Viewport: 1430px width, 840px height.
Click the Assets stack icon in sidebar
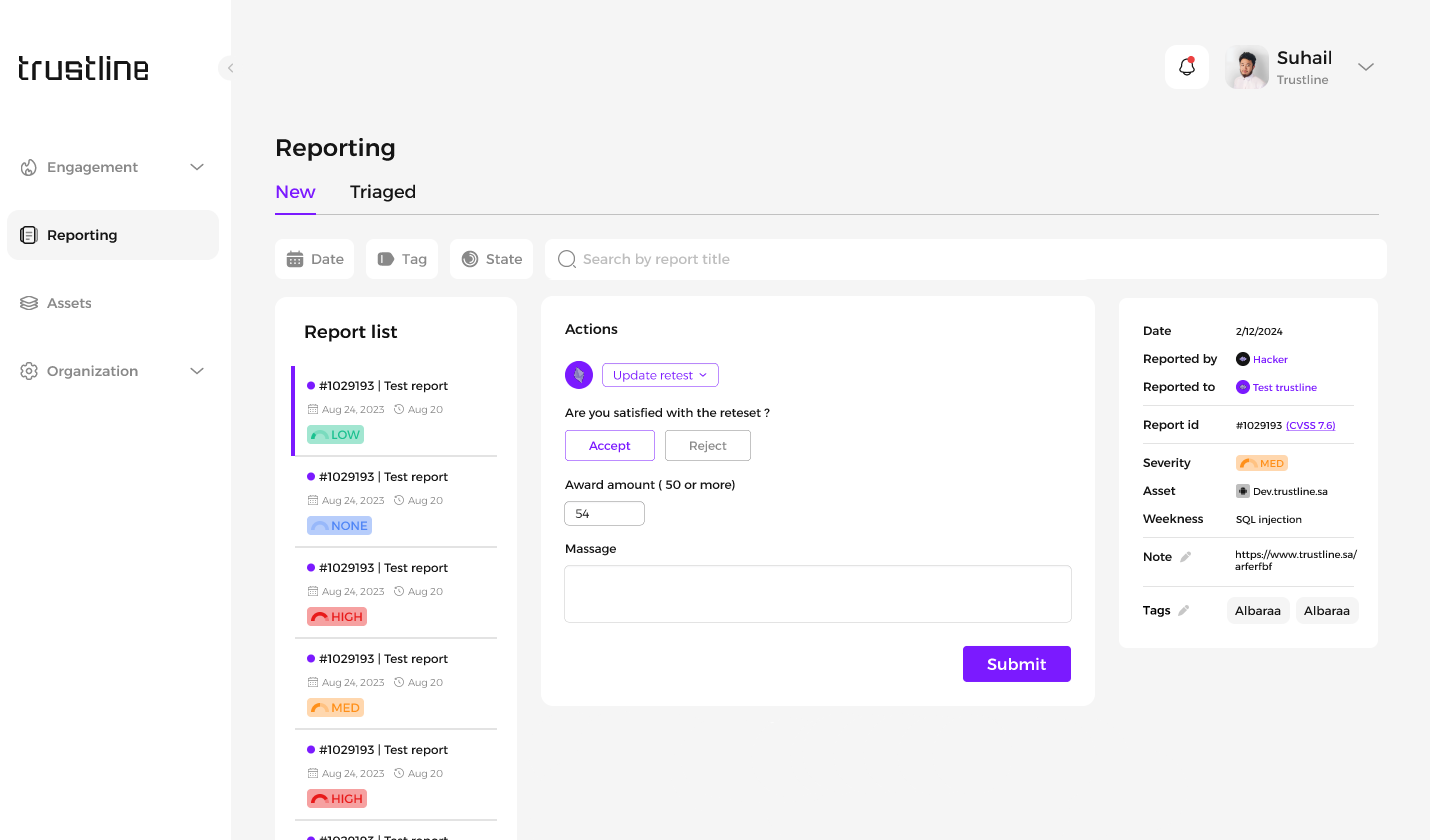(29, 303)
